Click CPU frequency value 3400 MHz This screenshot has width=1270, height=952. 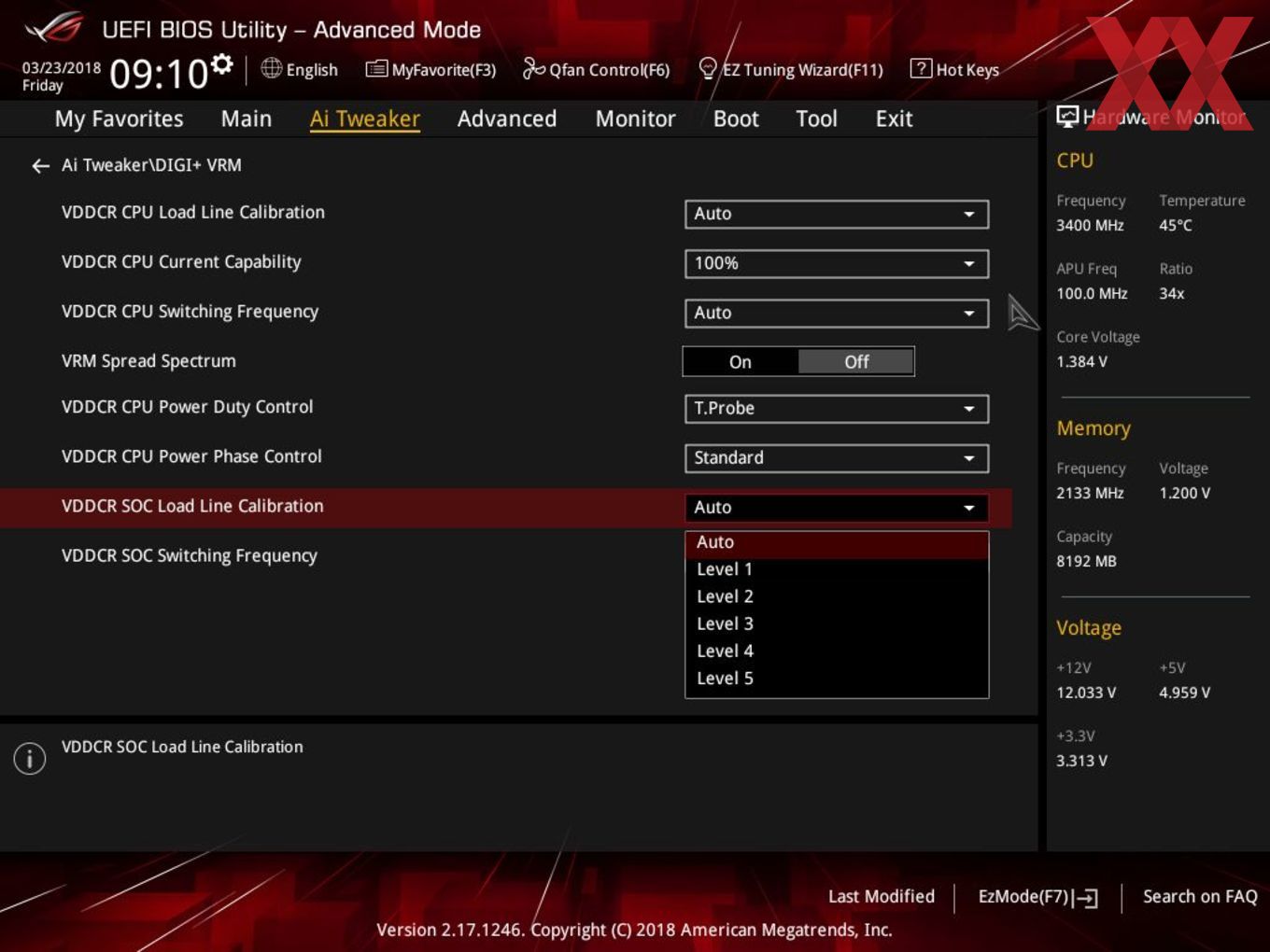coord(1090,225)
